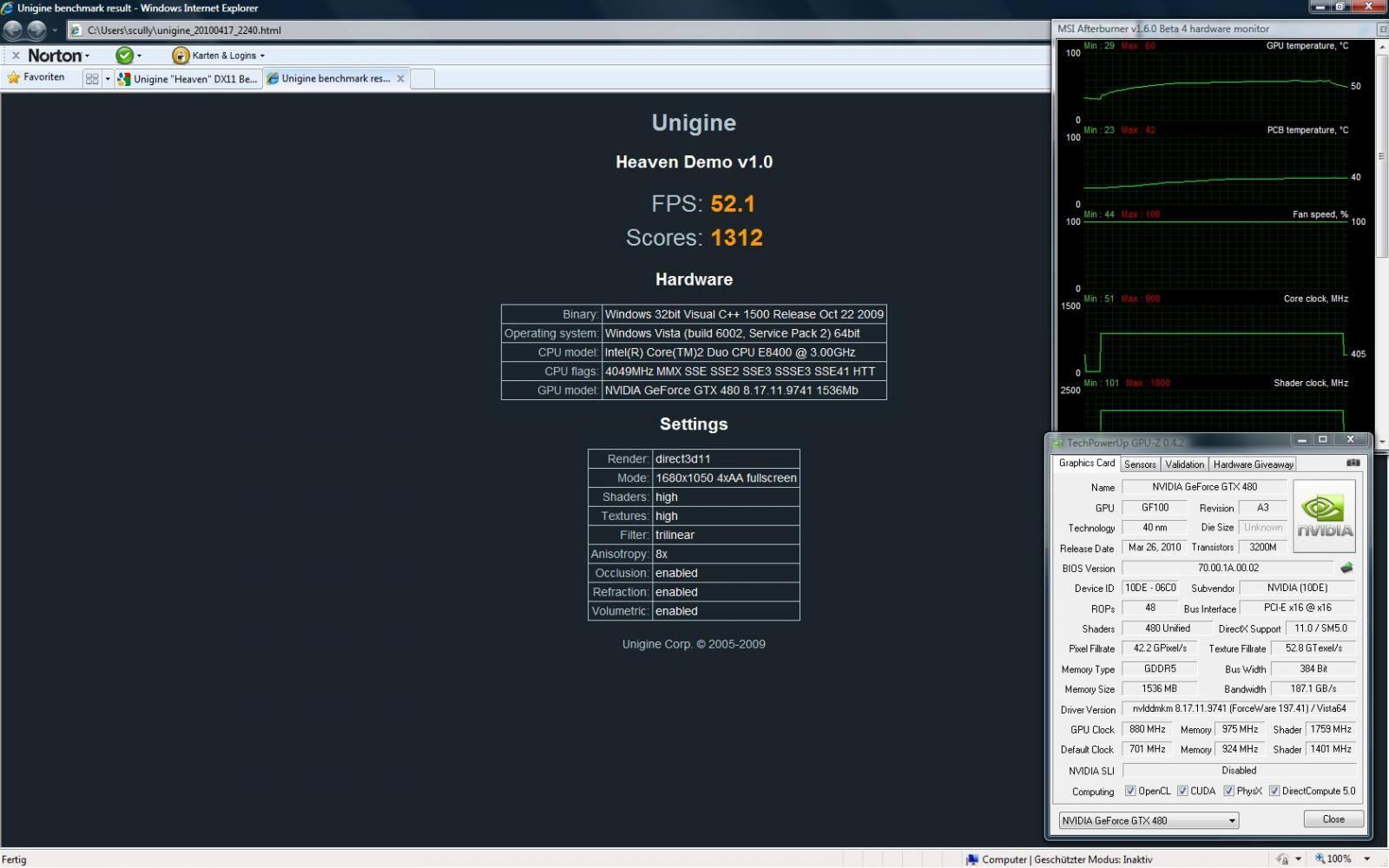Take GPU-Z screenshot with camera icon
1389x868 pixels.
(x=1353, y=464)
